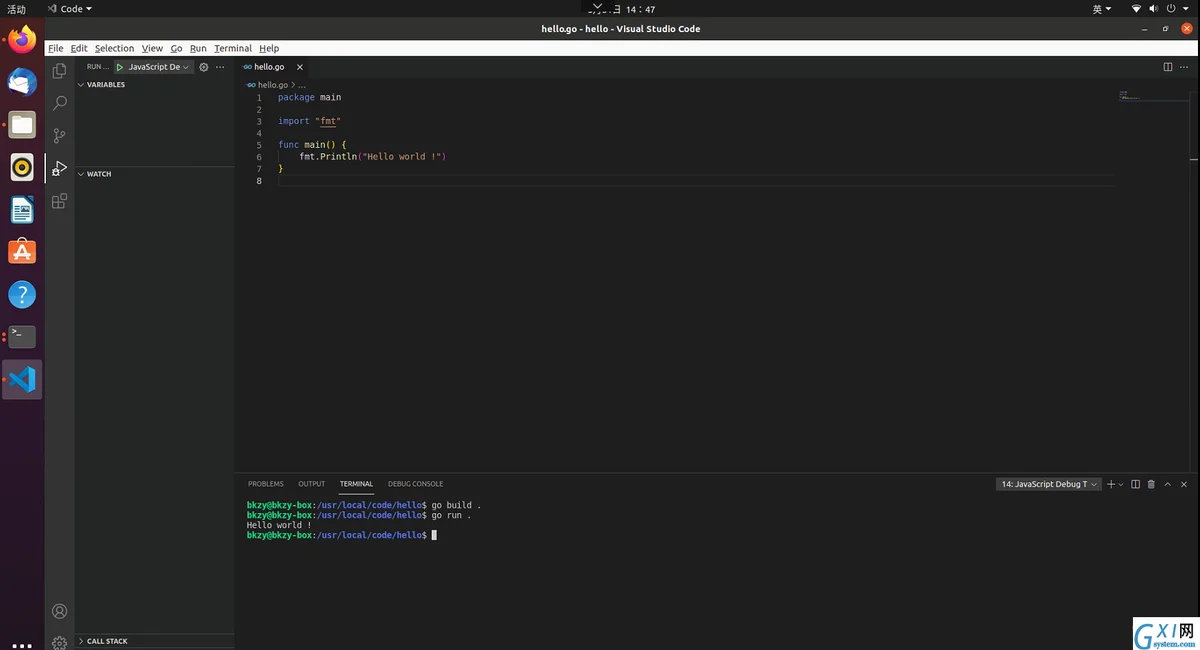The height and width of the screenshot is (650, 1200).
Task: Open launch.json via debug gear icon
Action: (x=204, y=67)
